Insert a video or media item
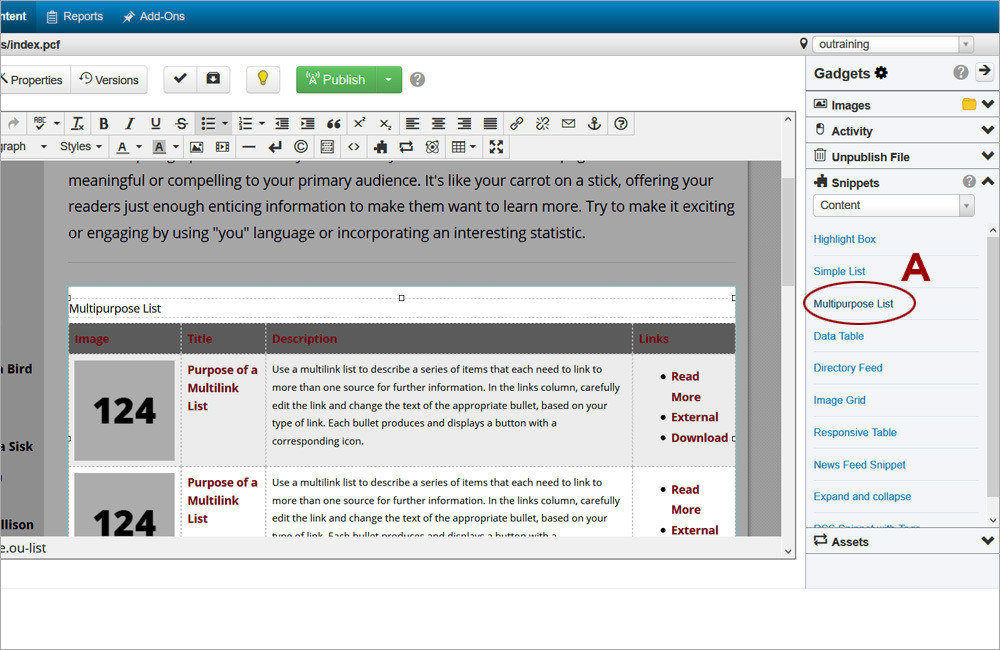Viewport: 1000px width, 650px height. (x=222, y=147)
